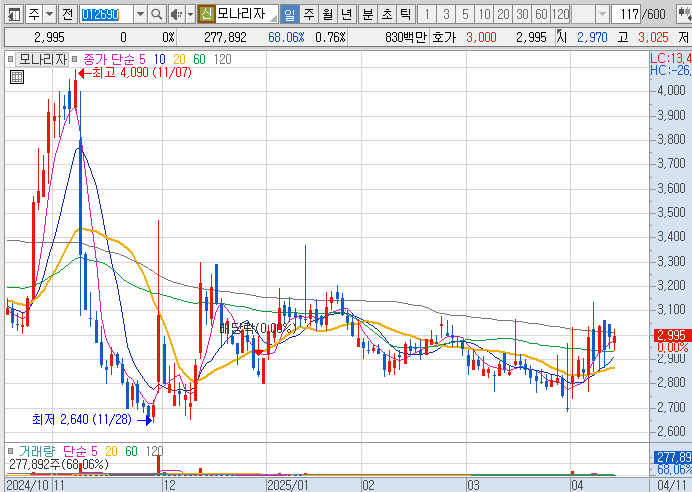Viewport: 692px width, 492px height.
Task: Click the 277,892 volume value in info bar
Action: click(x=225, y=38)
